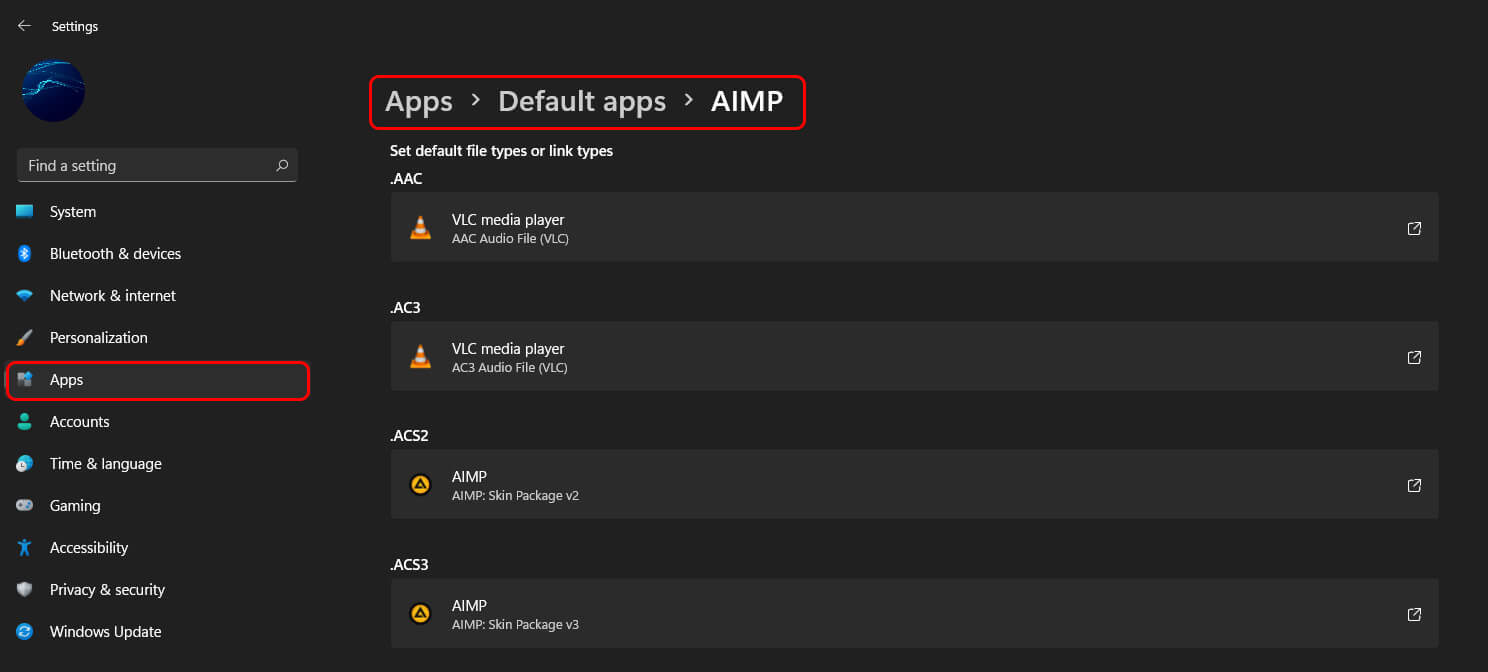This screenshot has height=672, width=1488.
Task: Click the search magnifier icon
Action: click(282, 166)
